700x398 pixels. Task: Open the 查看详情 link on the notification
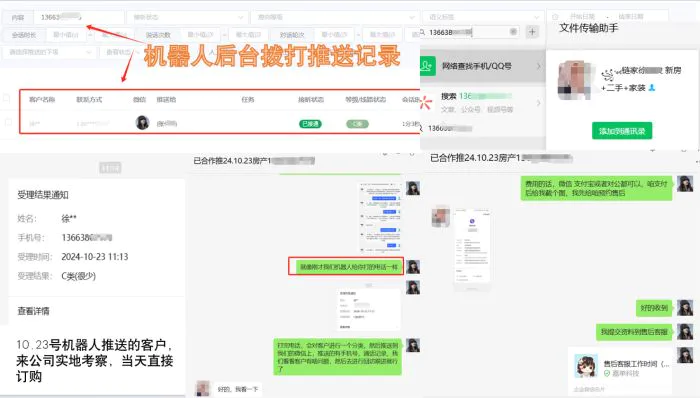click(x=33, y=311)
